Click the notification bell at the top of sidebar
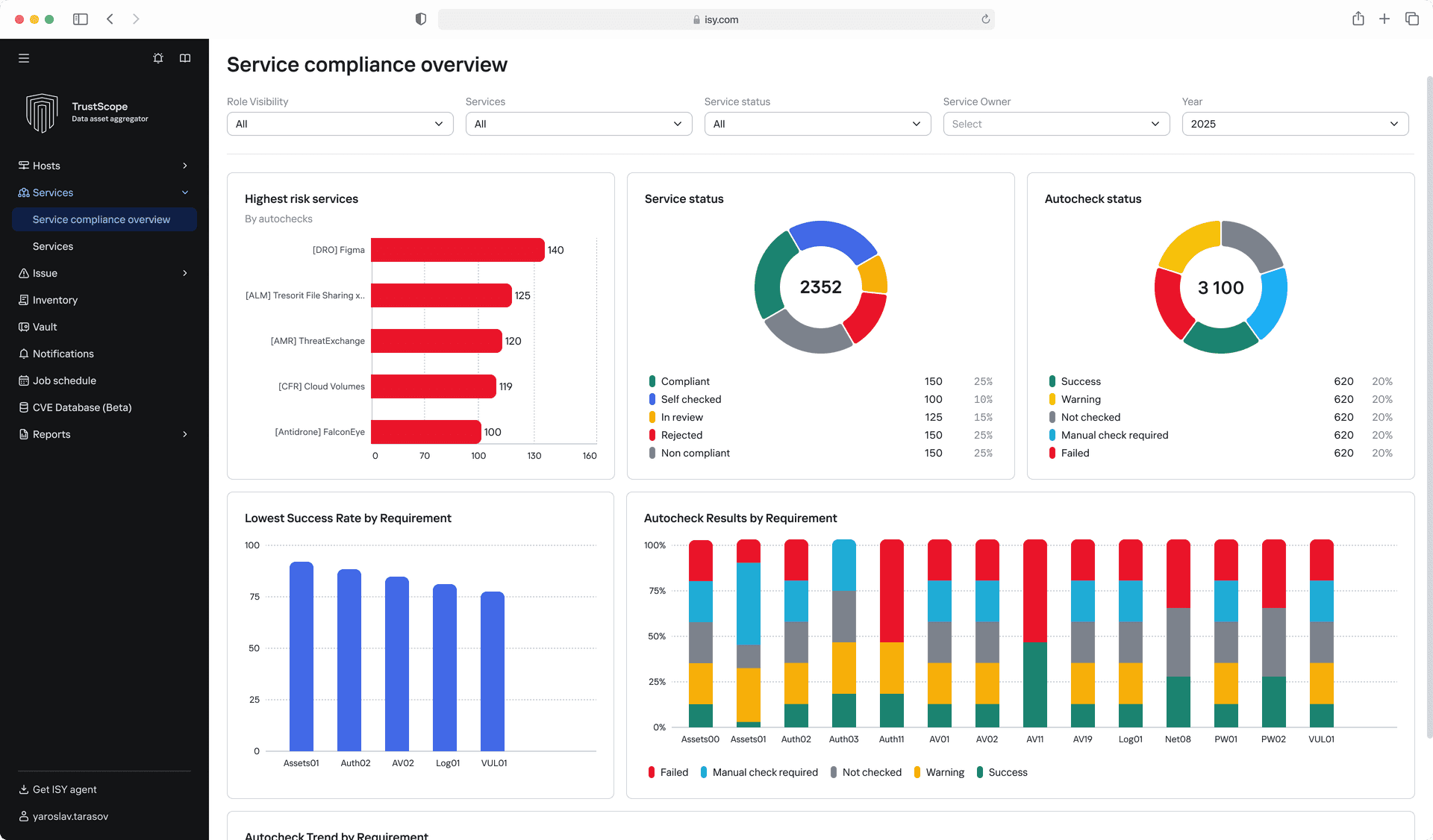The width and height of the screenshot is (1433, 840). 158,57
